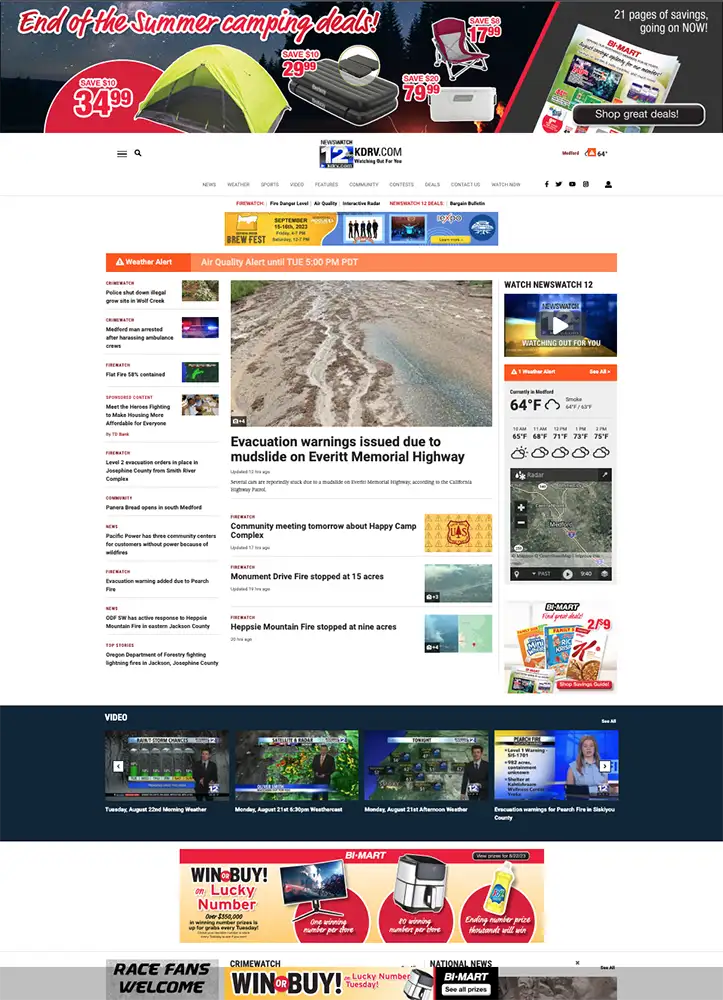Image resolution: width=723 pixels, height=1000 pixels.
Task: Open the WEATHER menu
Action: click(x=238, y=184)
